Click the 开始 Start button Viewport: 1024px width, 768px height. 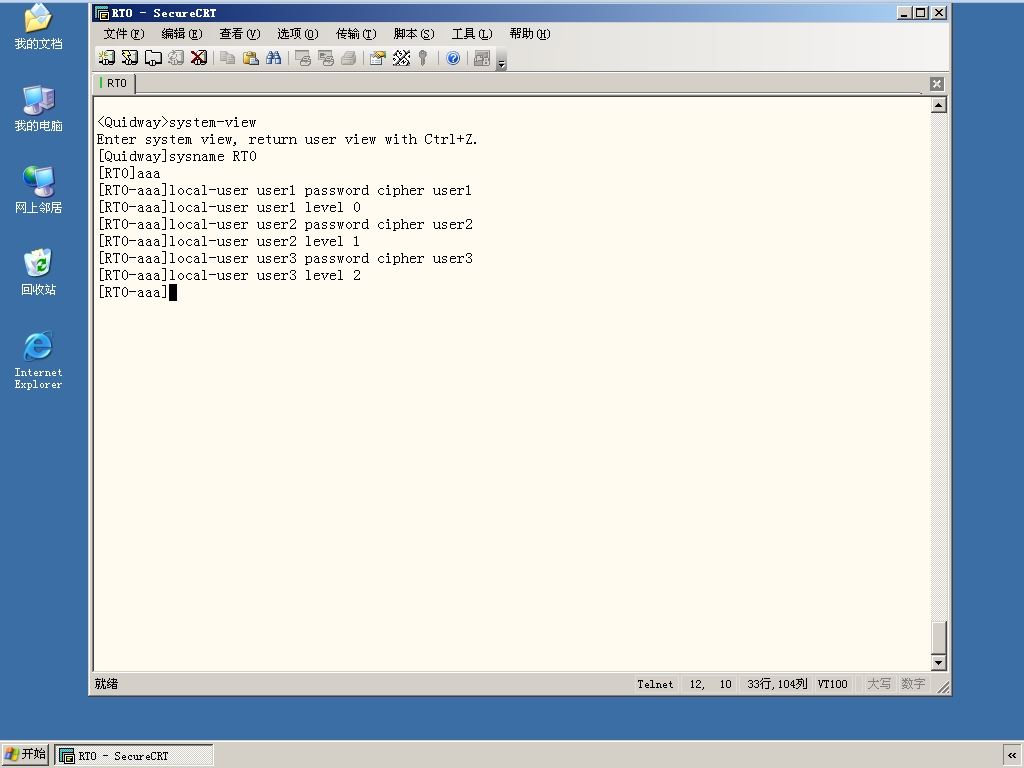(25, 754)
